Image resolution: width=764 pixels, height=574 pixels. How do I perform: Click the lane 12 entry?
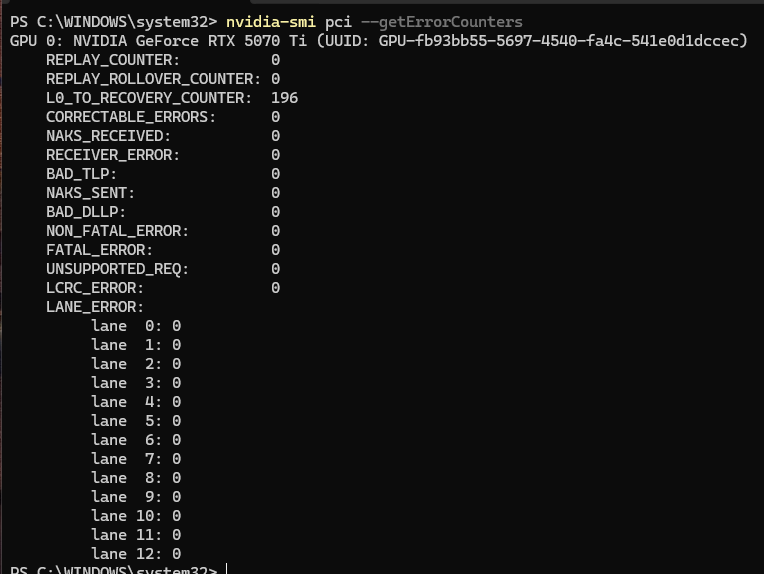136,553
